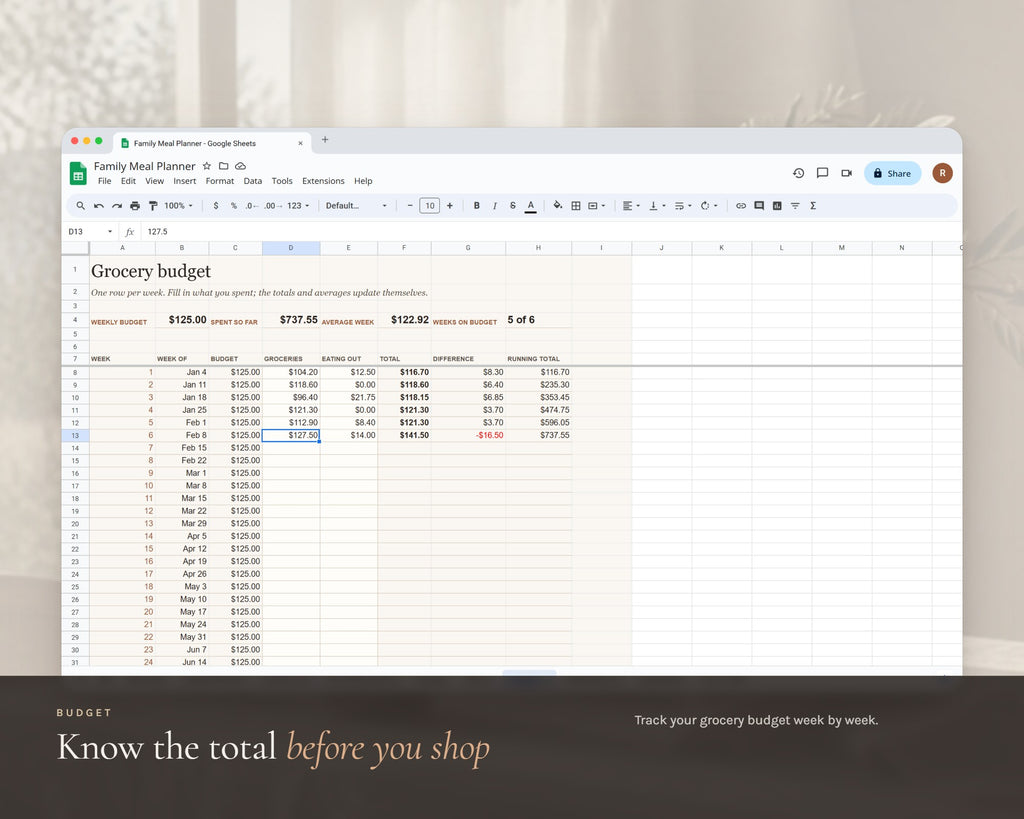The image size is (1024, 819).
Task: Start a video call with camera icon
Action: click(846, 173)
